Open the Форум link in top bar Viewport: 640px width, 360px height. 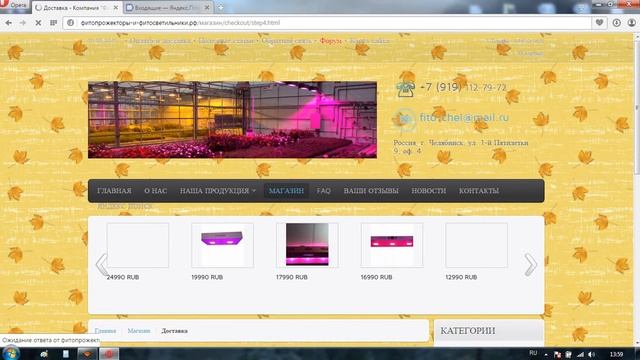(331, 41)
